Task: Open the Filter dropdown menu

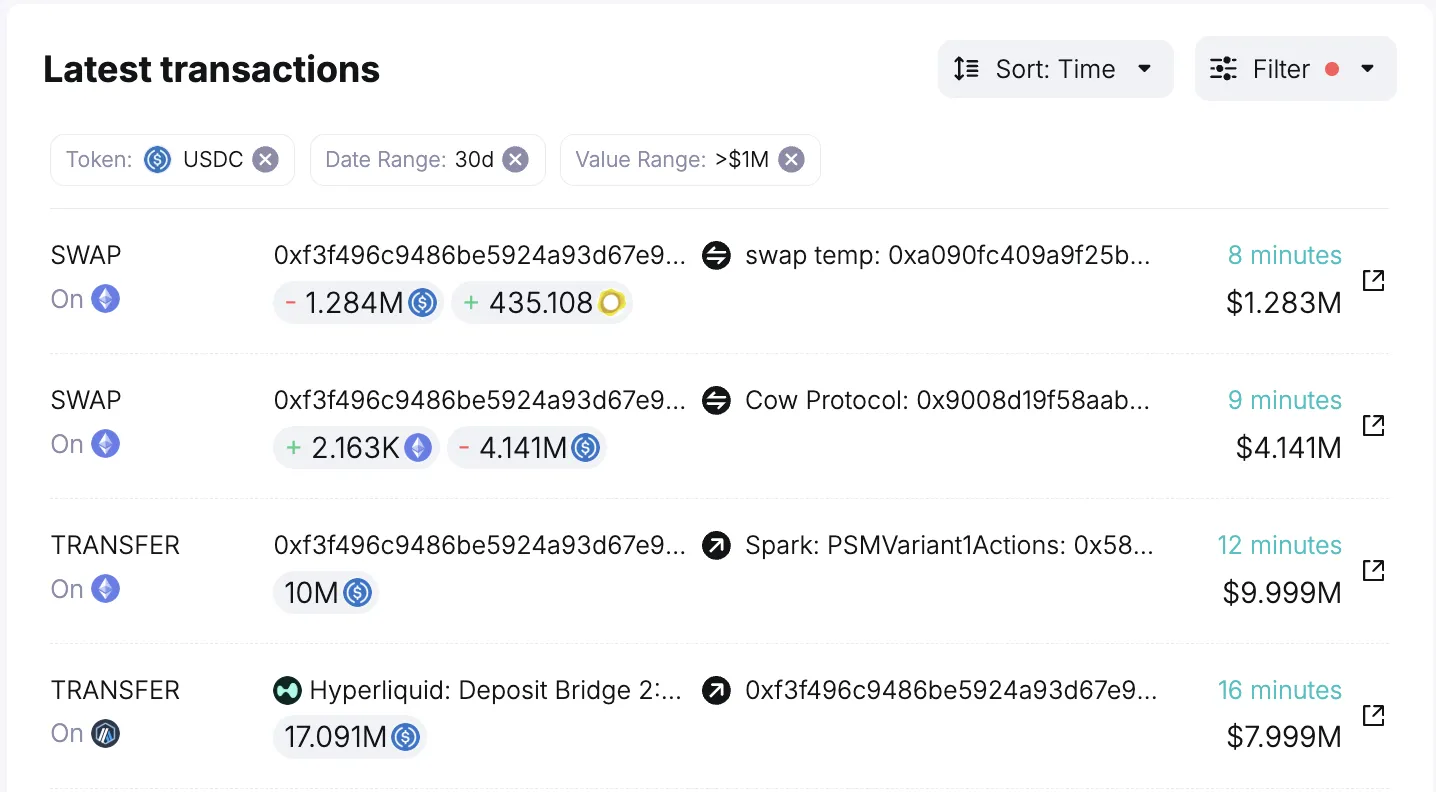Action: coord(1295,69)
